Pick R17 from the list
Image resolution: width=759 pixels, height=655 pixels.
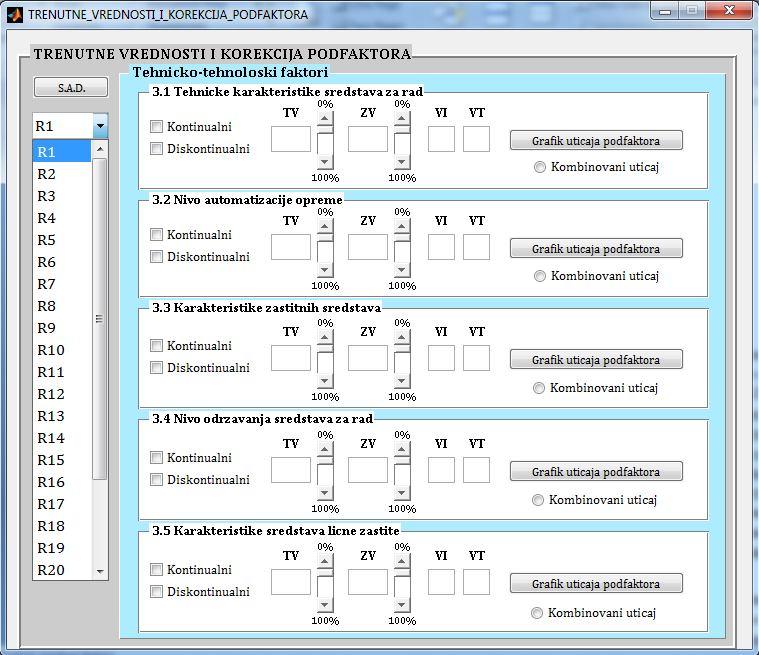[61, 503]
